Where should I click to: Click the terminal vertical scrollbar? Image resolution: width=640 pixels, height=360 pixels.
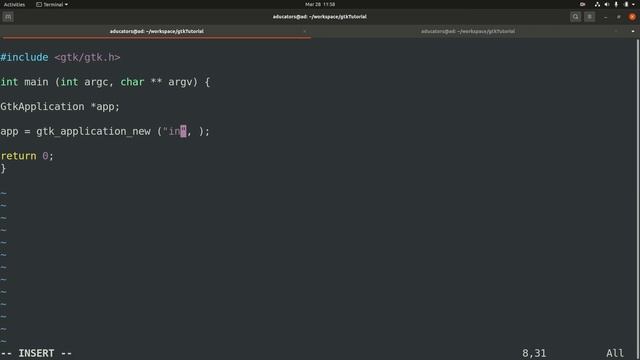tap(638, 199)
